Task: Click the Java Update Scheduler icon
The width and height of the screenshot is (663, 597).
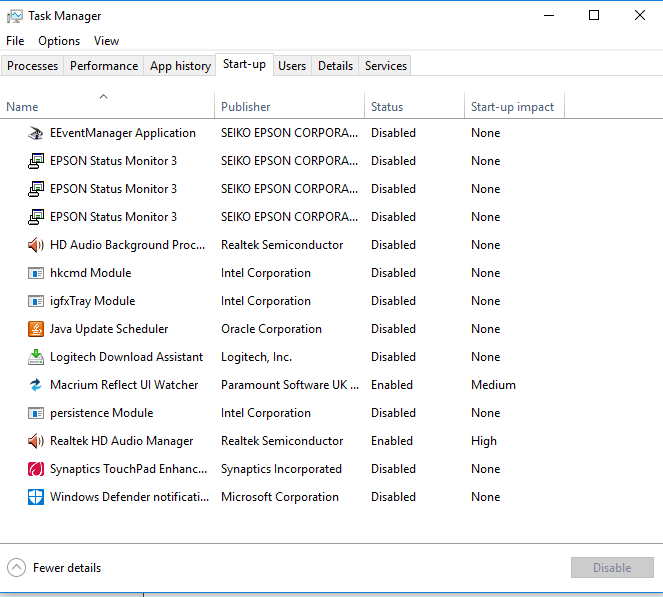Action: (x=35, y=329)
